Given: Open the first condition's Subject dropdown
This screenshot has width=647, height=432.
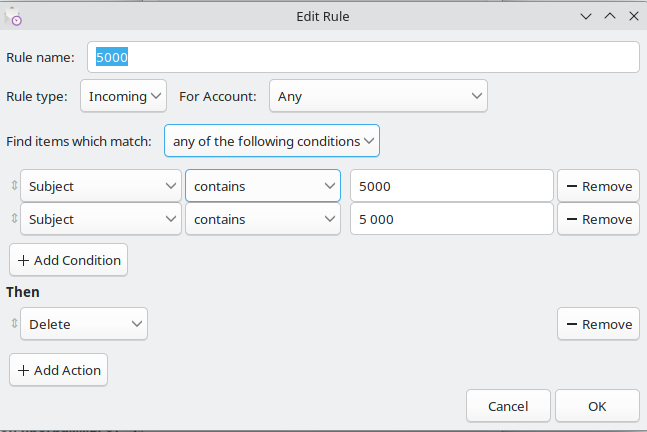Looking at the screenshot, I should click(101, 186).
